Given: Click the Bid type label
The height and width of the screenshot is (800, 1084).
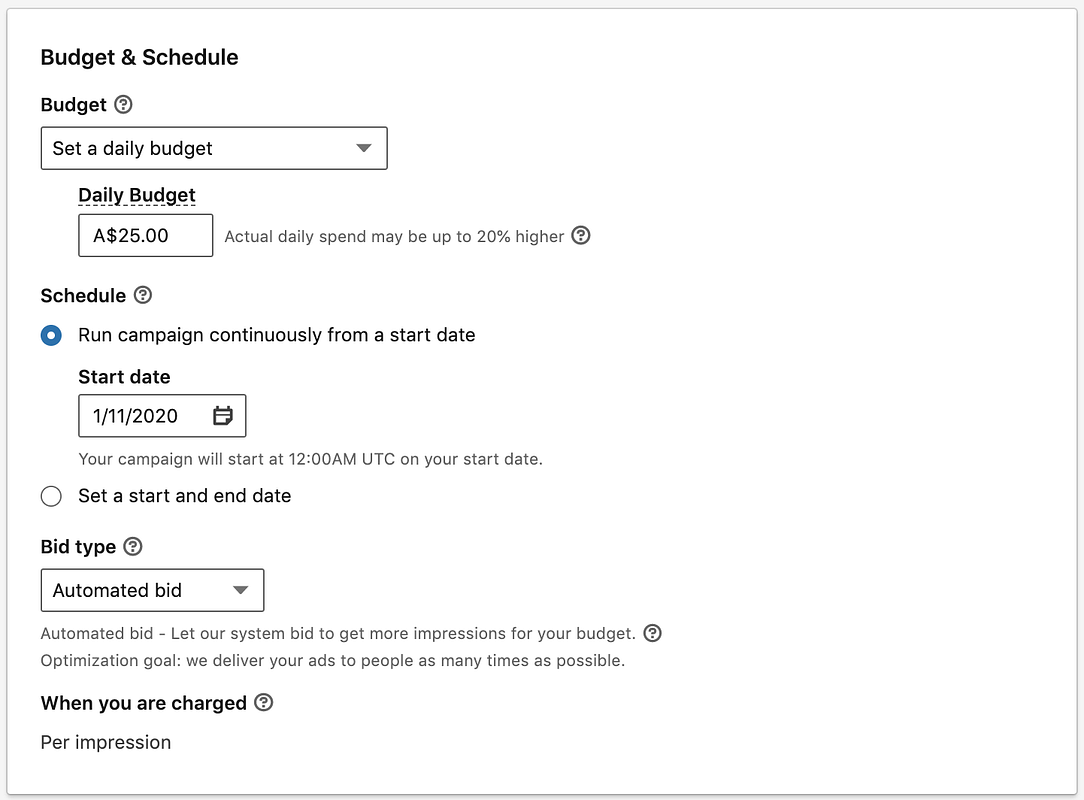Looking at the screenshot, I should pyautogui.click(x=78, y=547).
